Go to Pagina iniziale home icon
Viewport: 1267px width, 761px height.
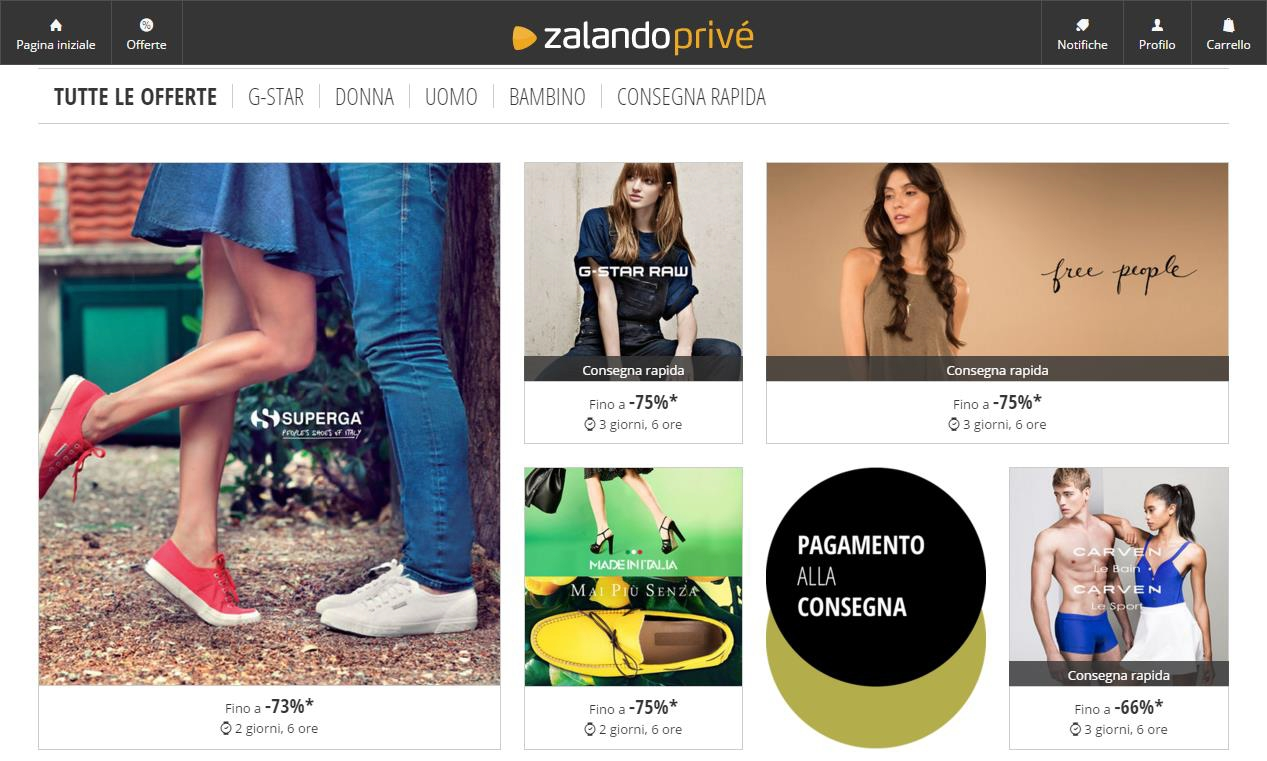pos(56,25)
